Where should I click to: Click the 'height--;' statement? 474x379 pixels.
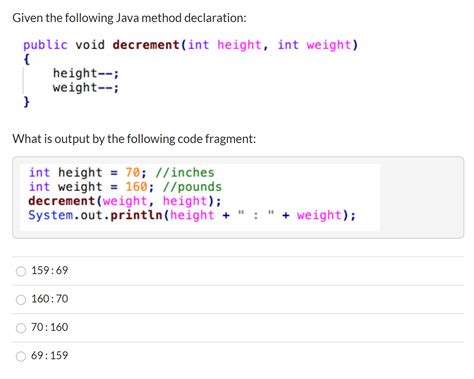(86, 73)
